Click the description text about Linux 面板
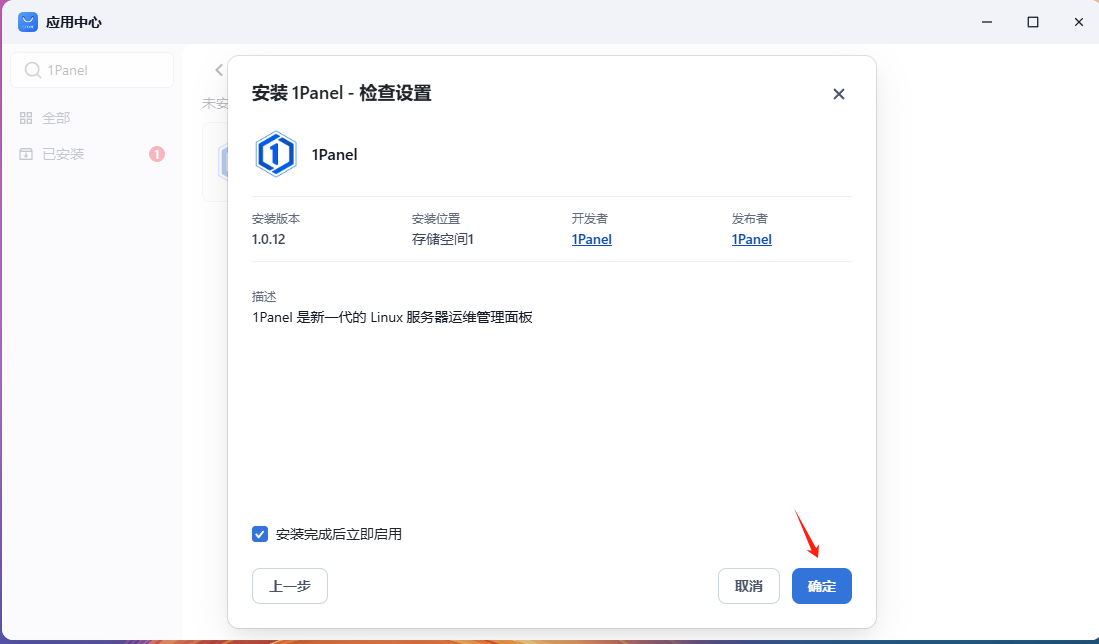Screen dimensions: 1099x644 pyautogui.click(x=392, y=317)
